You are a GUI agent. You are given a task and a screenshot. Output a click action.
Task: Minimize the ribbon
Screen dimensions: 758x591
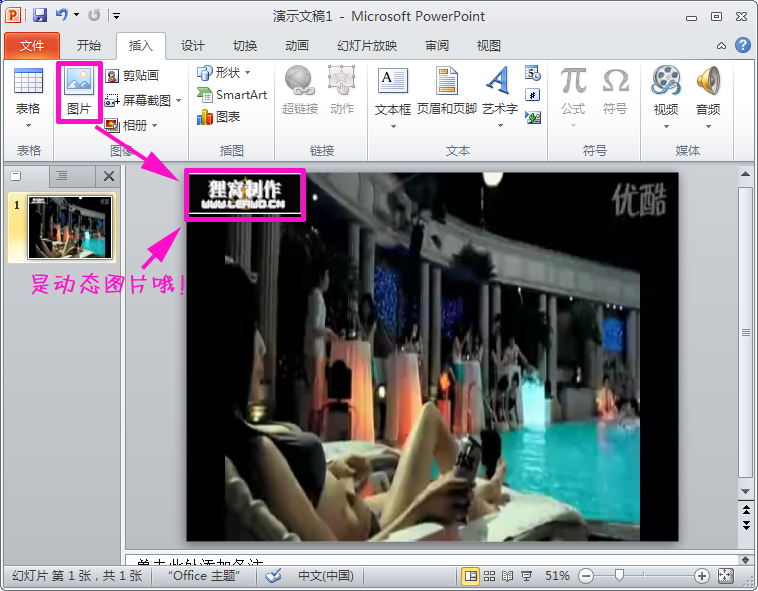721,45
